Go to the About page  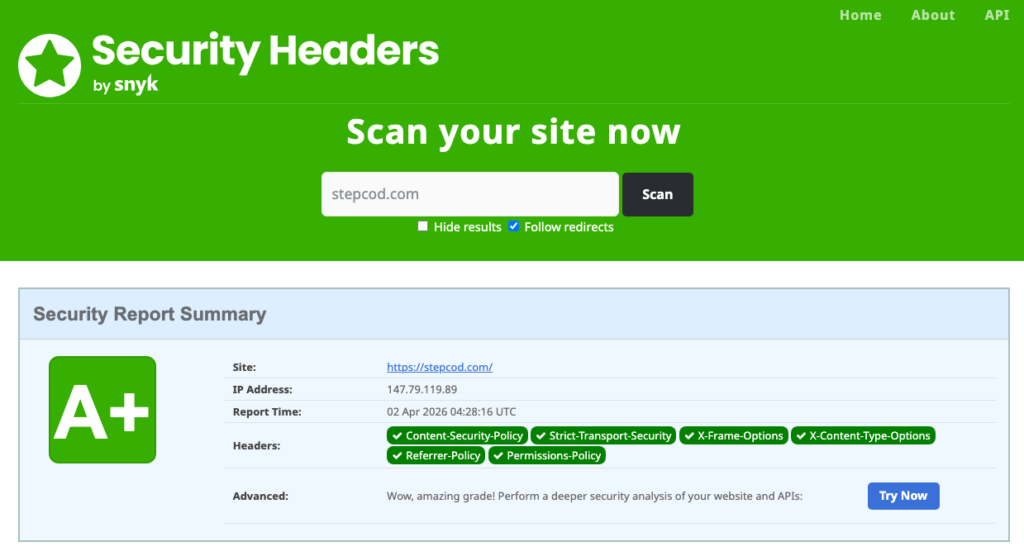click(x=932, y=15)
